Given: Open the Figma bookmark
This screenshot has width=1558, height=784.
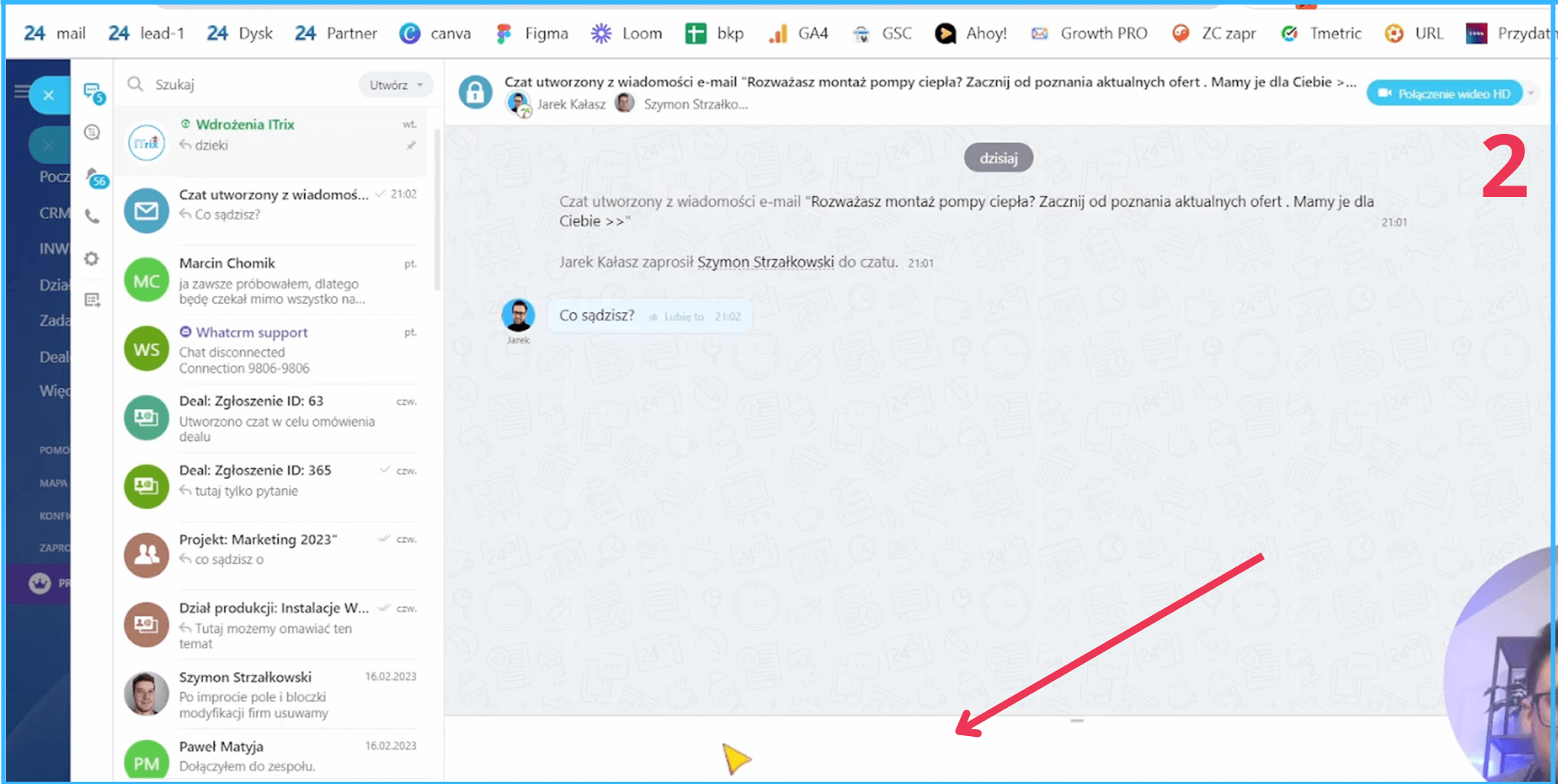Looking at the screenshot, I should tap(533, 33).
